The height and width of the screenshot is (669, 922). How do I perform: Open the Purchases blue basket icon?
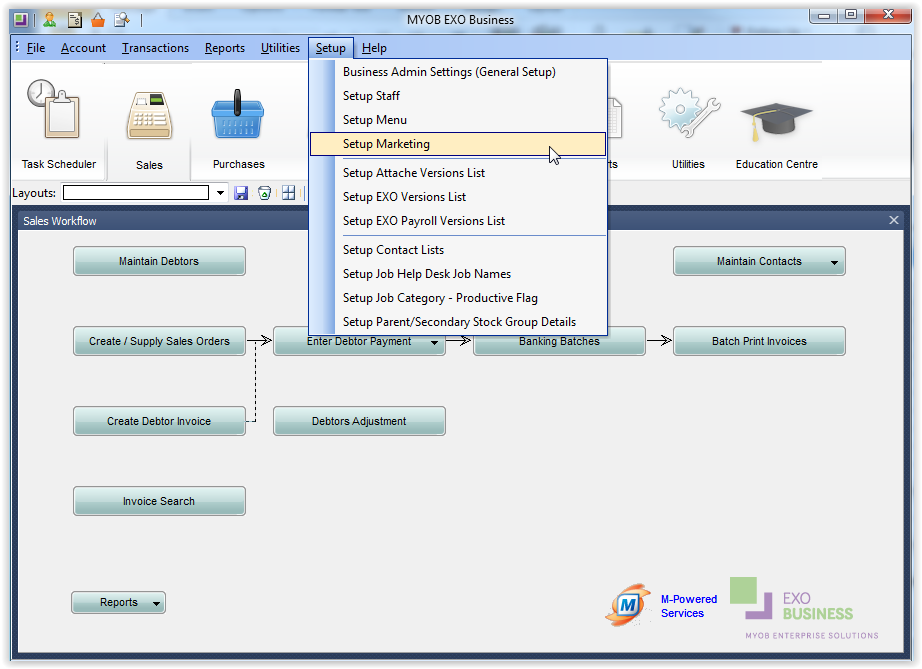238,113
